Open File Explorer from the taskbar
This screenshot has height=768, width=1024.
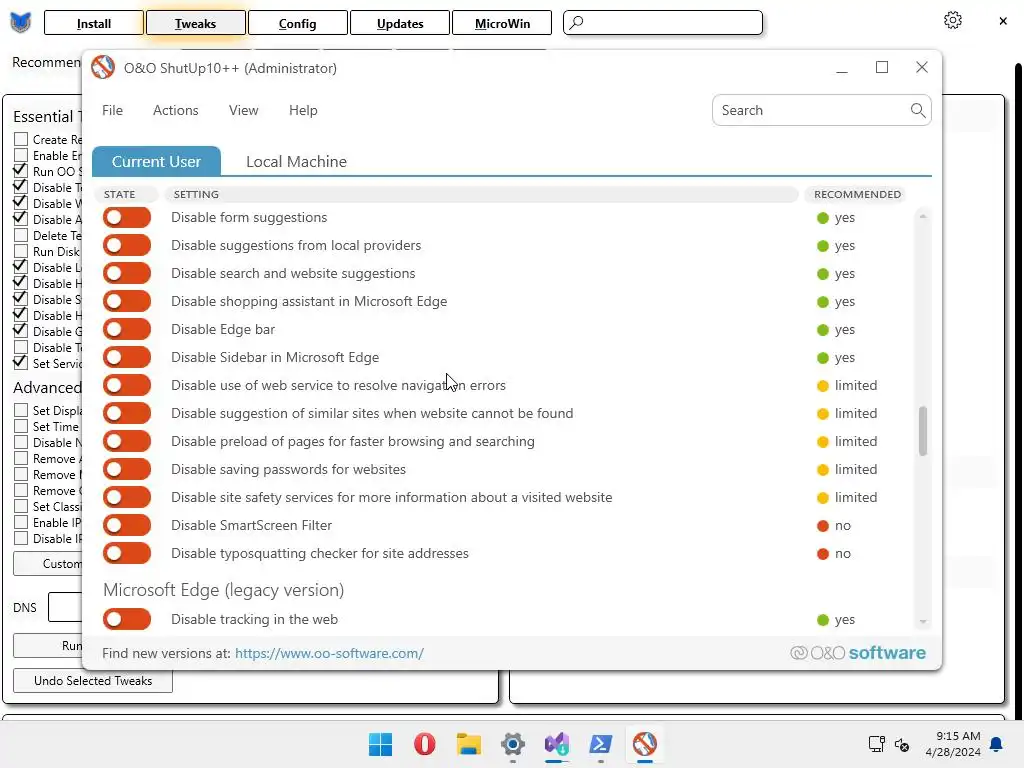[x=469, y=744]
